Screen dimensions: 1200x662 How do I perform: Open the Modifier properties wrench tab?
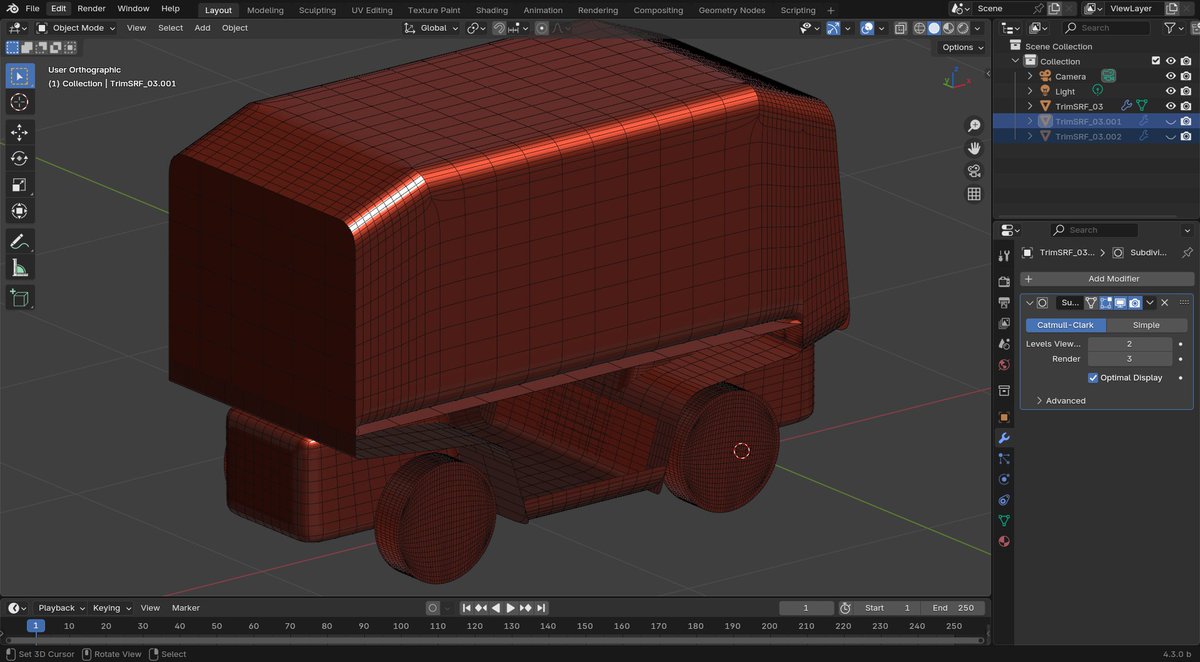[1003, 438]
